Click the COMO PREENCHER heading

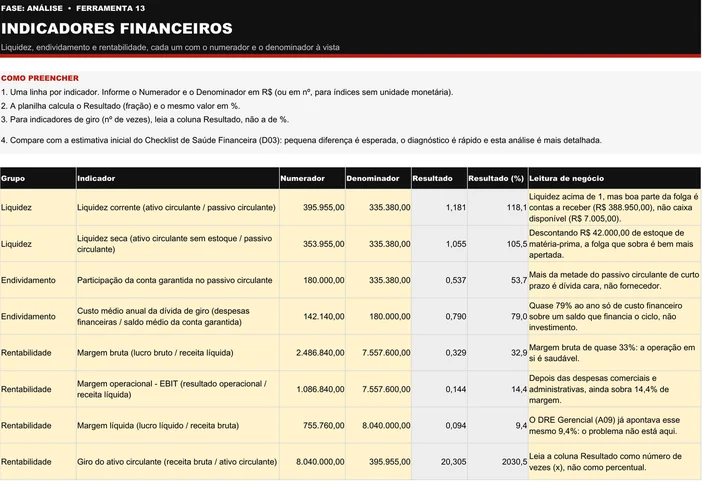coord(40,78)
